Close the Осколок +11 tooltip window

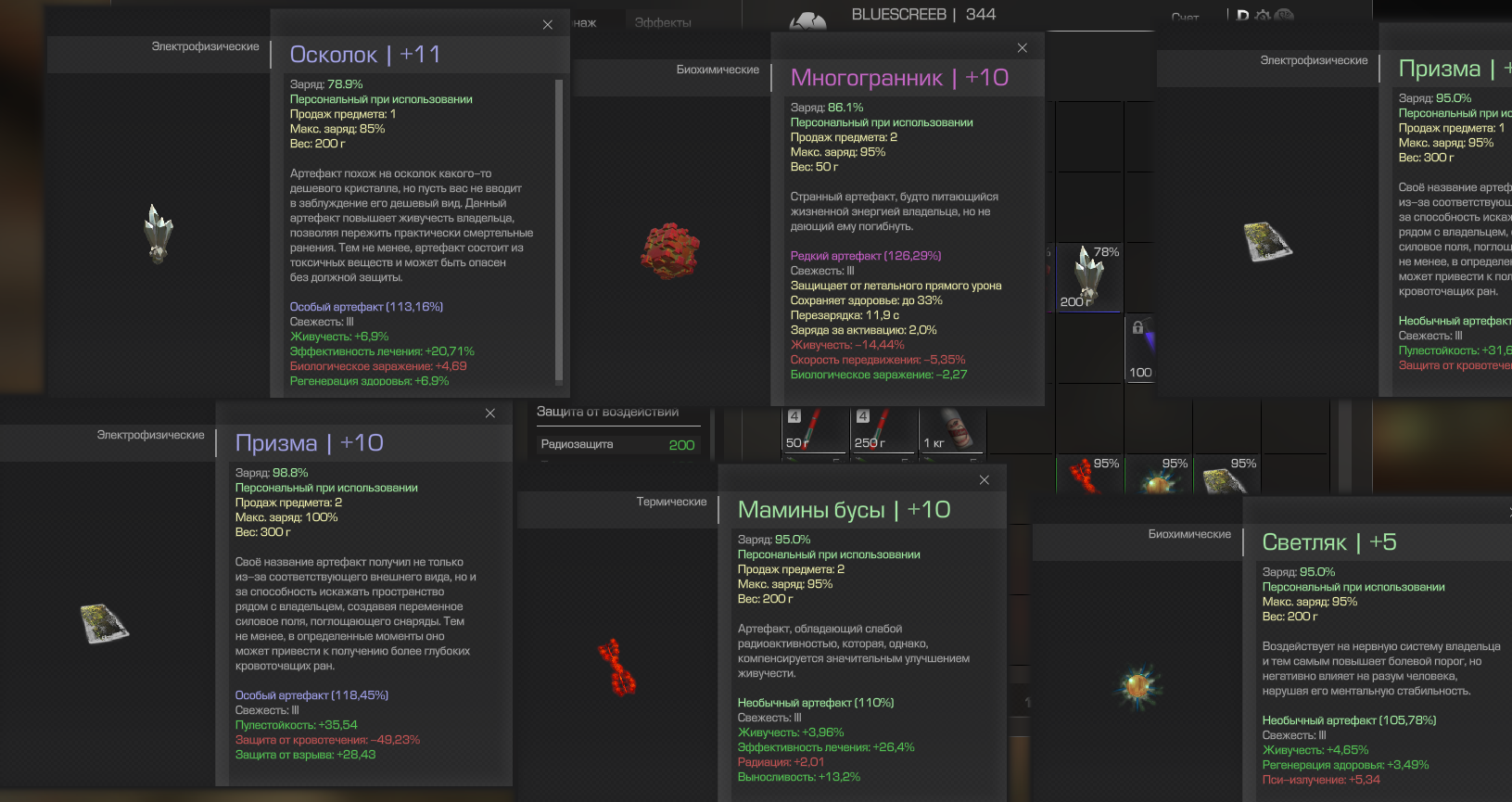548,25
